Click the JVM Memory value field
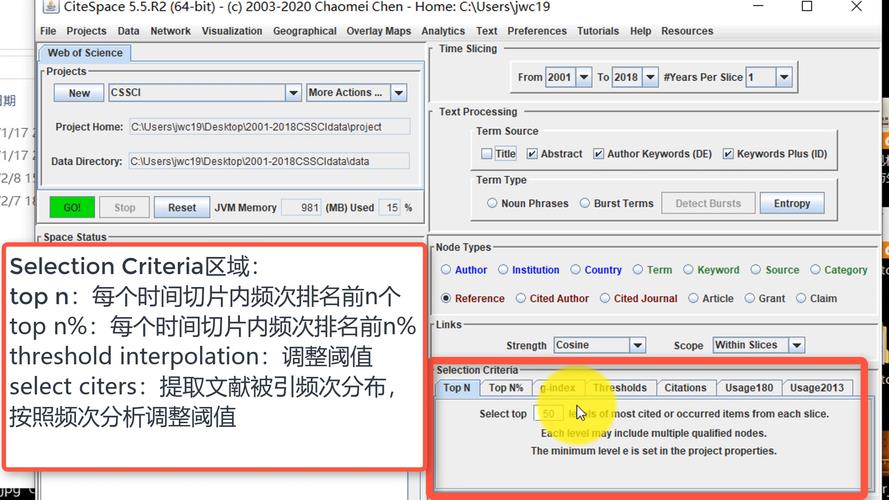 click(302, 207)
